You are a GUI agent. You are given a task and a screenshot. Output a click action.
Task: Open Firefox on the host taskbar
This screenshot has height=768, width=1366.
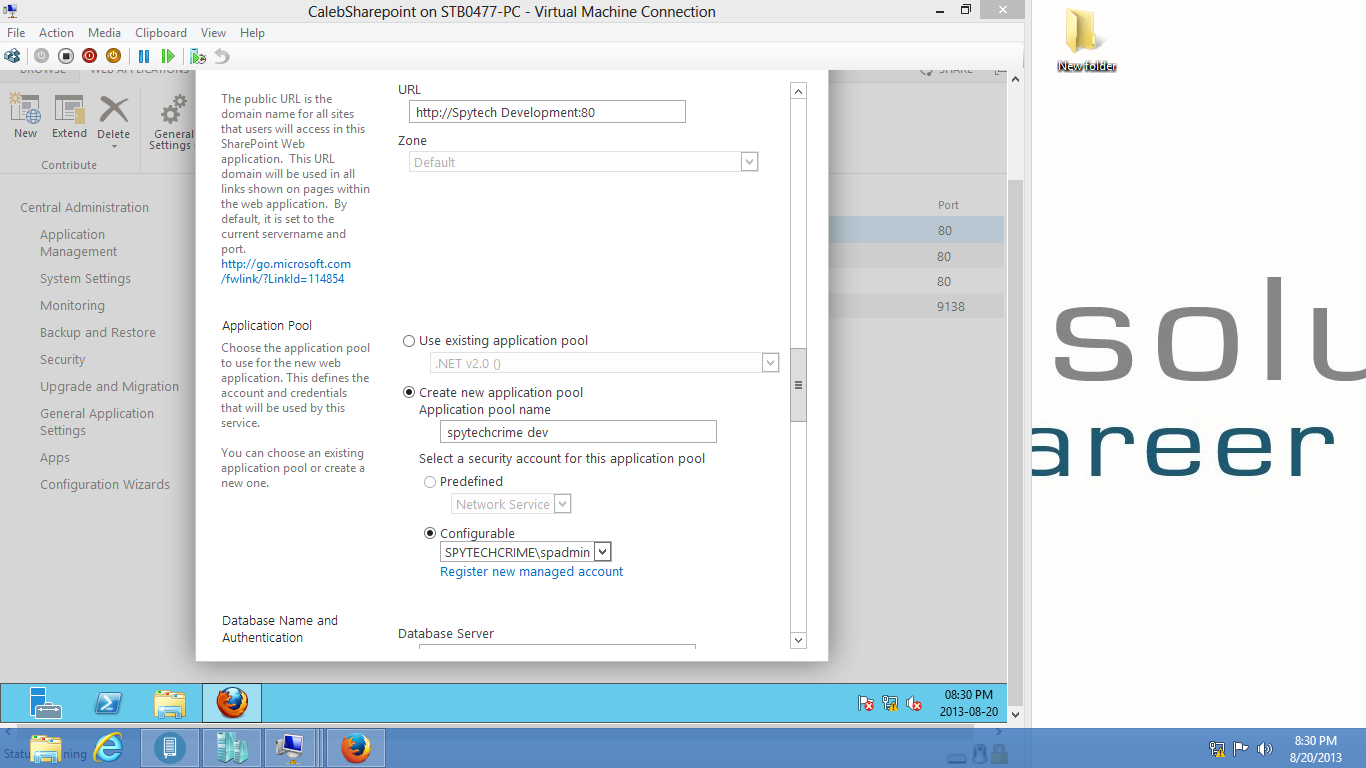point(355,748)
